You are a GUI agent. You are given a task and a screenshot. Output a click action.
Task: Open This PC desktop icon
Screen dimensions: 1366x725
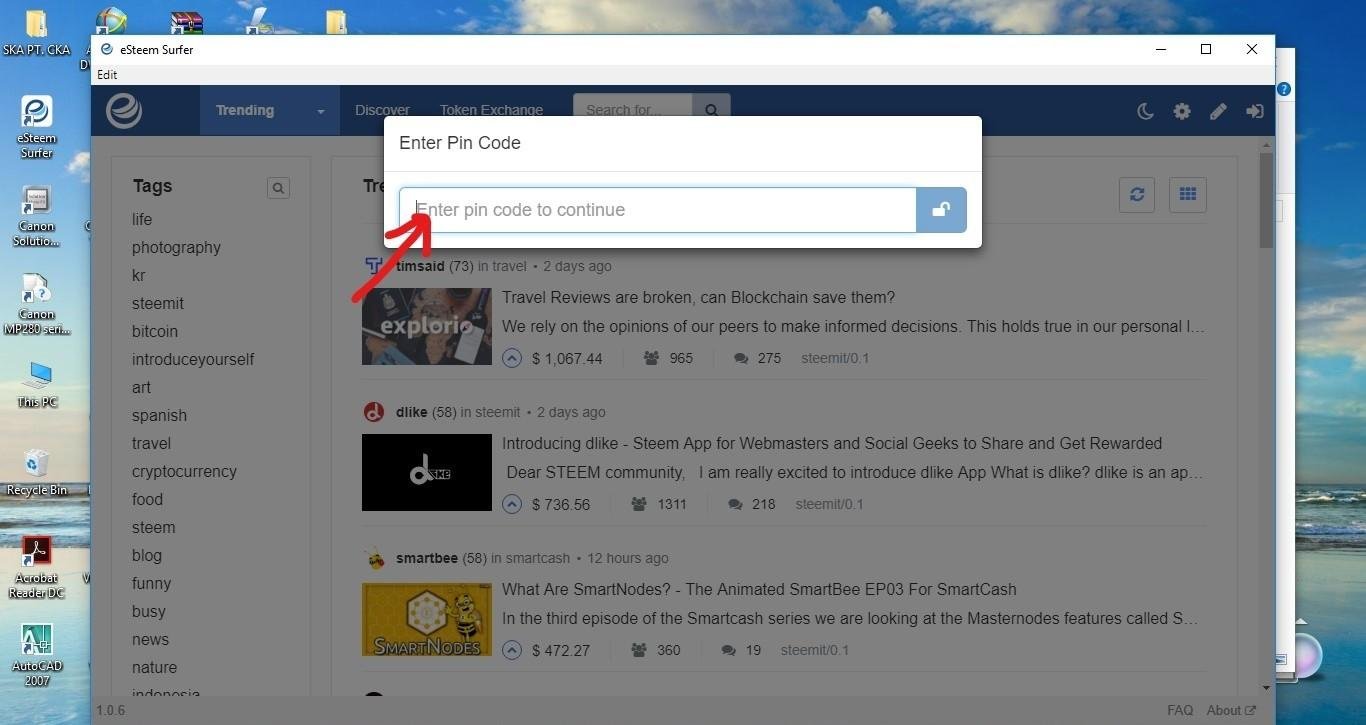point(37,384)
